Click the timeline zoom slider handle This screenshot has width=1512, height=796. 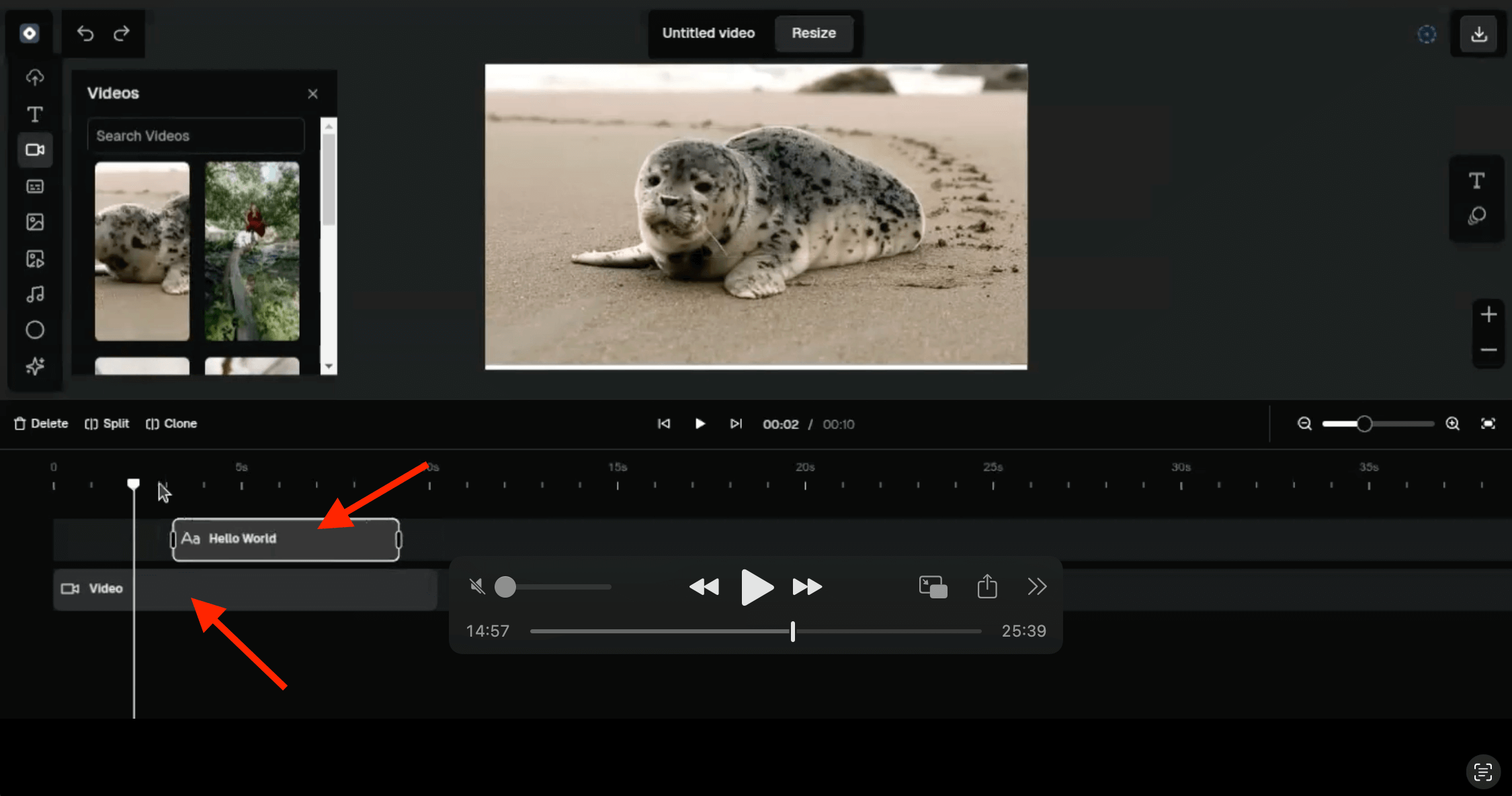pyautogui.click(x=1364, y=424)
